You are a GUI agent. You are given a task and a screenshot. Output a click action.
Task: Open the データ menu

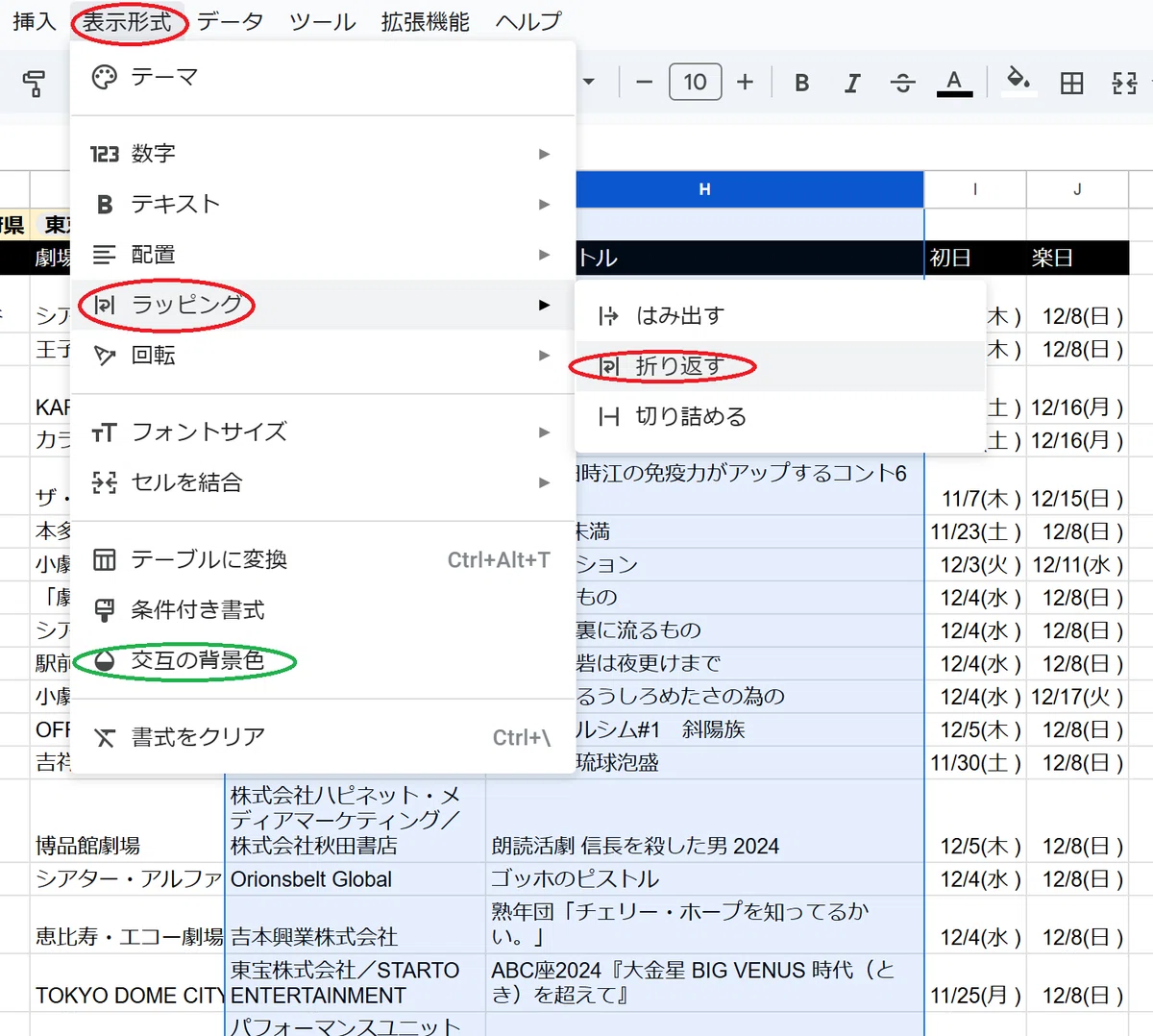pyautogui.click(x=231, y=21)
